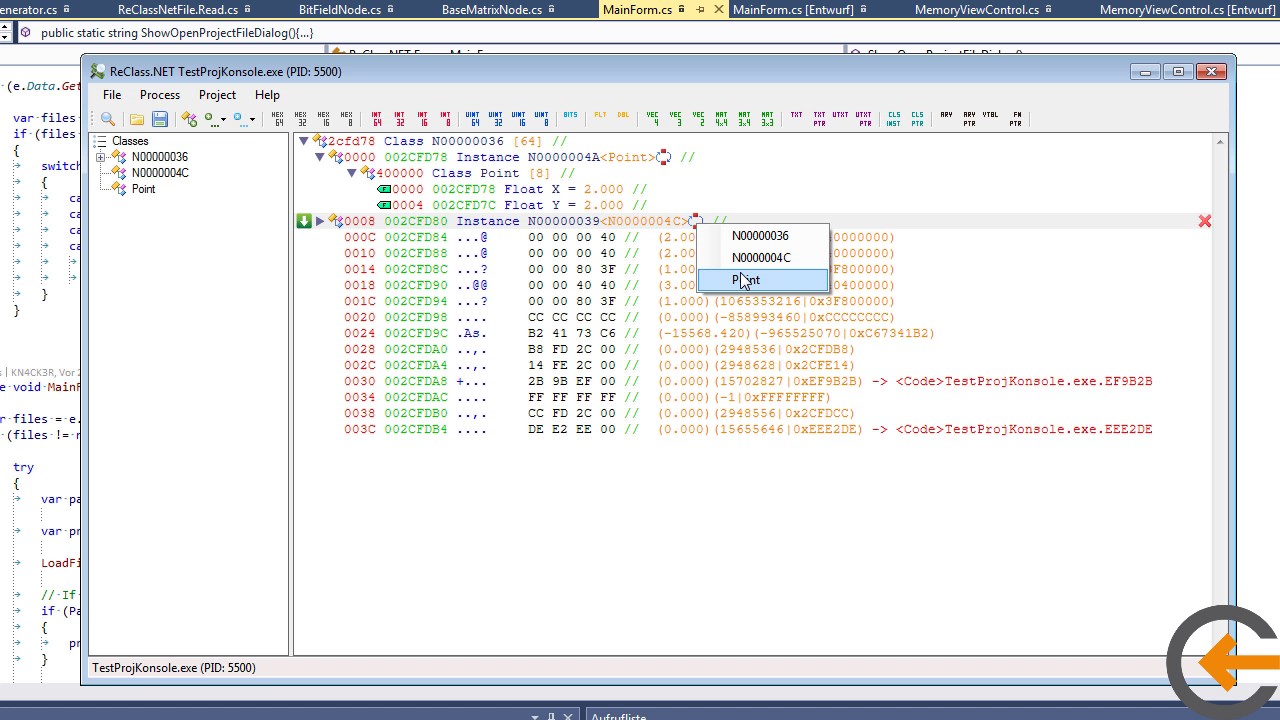1280x720 pixels.
Task: Select the HEX 8 node type
Action: coord(347,119)
